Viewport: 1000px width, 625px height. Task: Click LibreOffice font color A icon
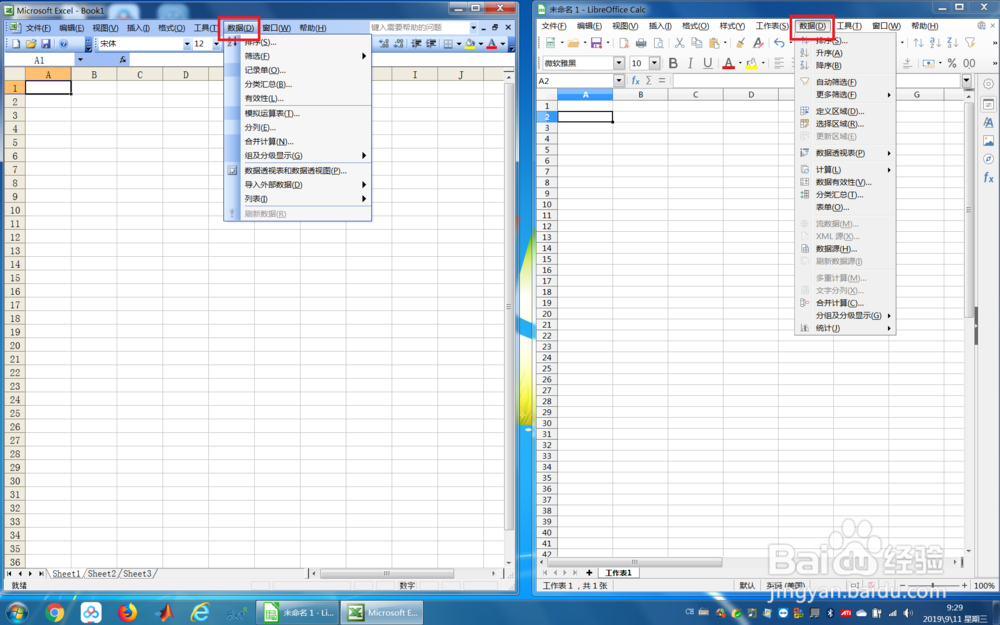pos(728,63)
